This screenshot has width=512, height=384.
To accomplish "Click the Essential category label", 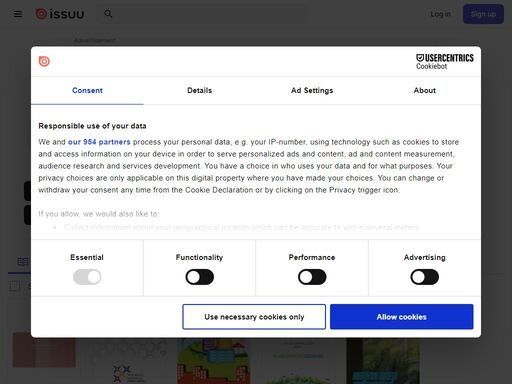I will pos(87,257).
